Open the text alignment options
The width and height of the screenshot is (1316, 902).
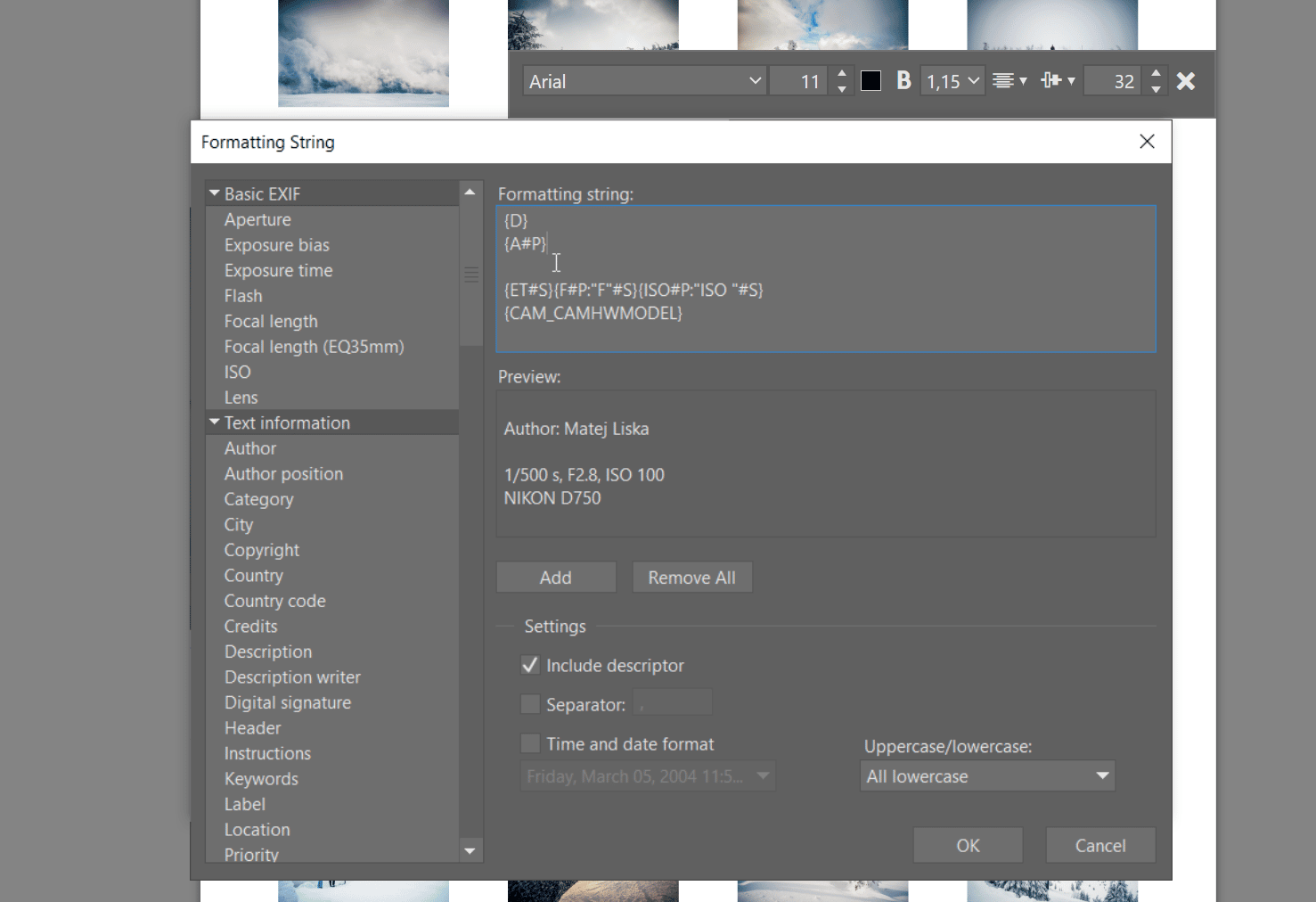pos(1009,81)
